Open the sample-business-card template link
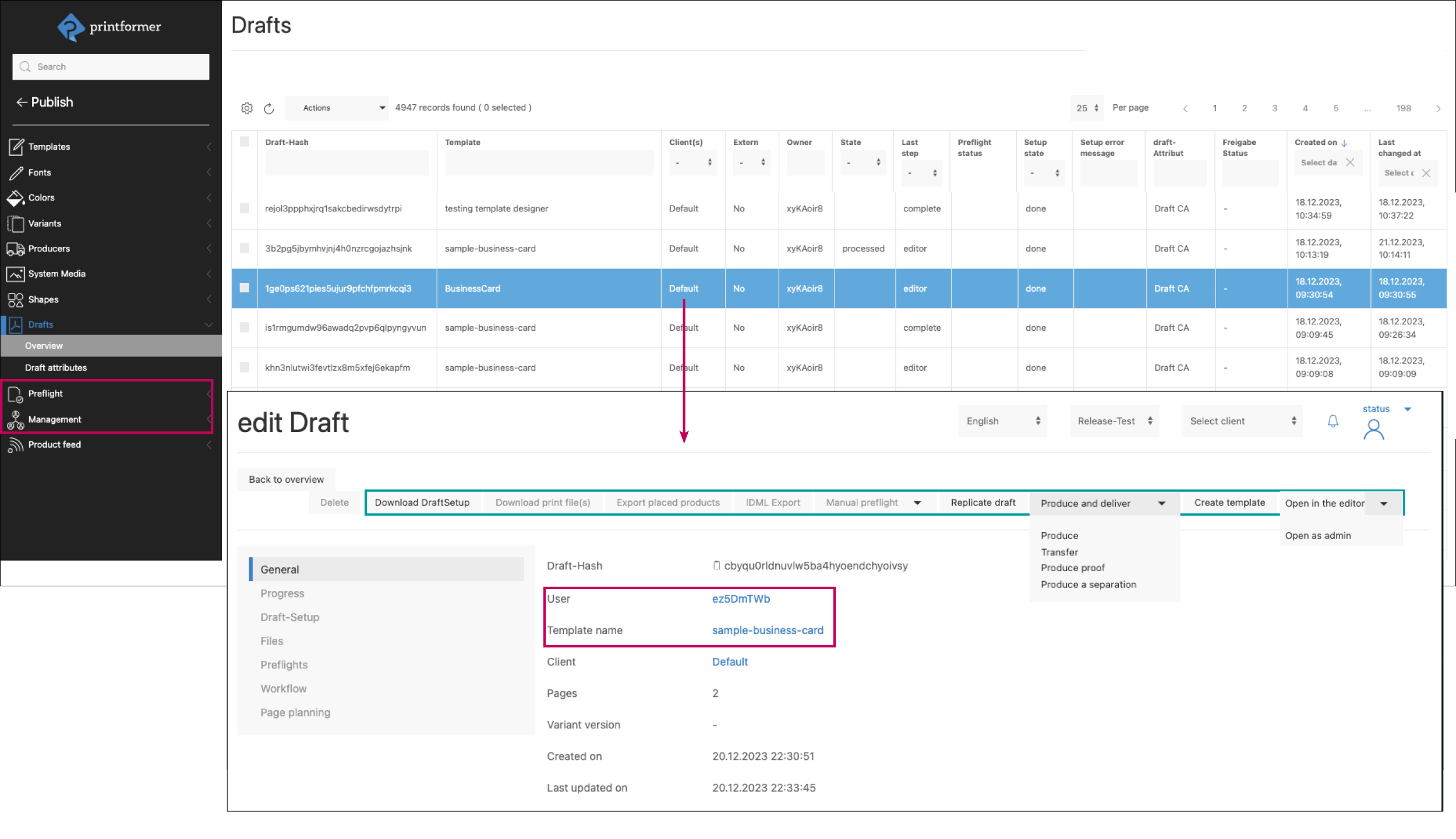This screenshot has width=1456, height=839. coord(767,630)
